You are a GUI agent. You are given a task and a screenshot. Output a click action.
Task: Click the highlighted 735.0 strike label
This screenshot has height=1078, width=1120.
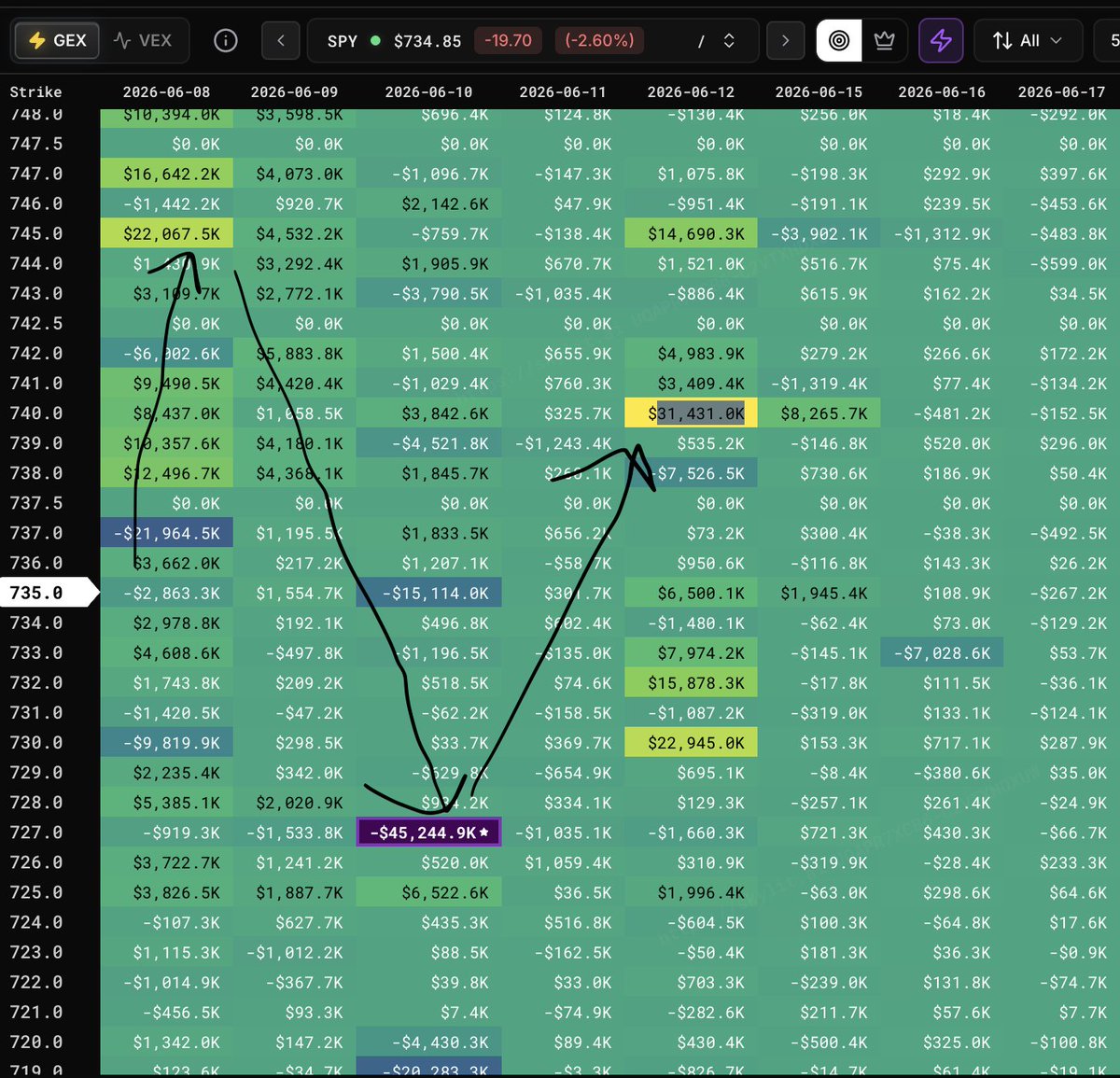pos(49,593)
